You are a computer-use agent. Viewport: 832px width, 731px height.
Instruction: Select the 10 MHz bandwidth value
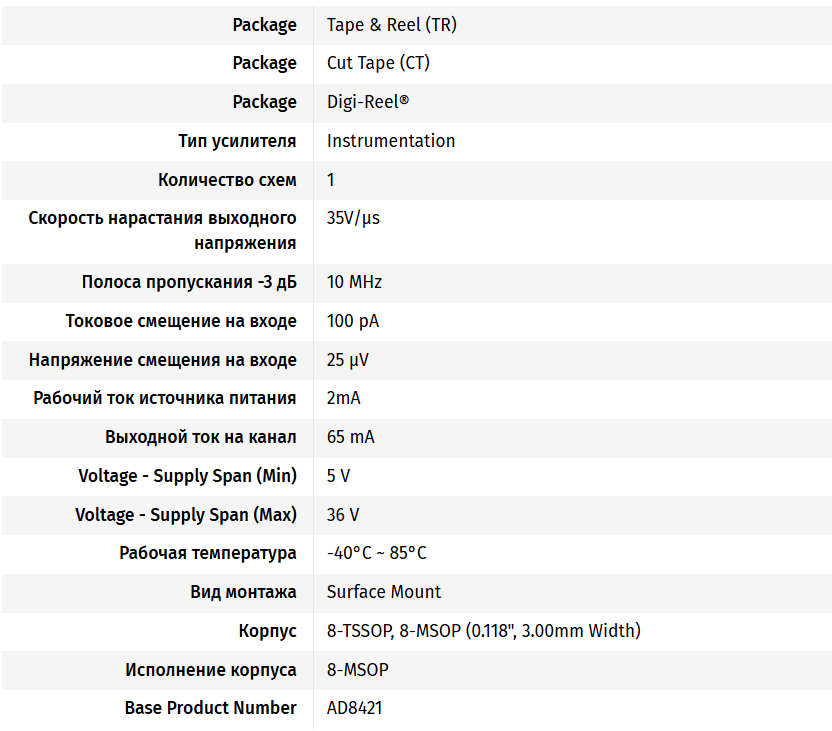coord(354,282)
